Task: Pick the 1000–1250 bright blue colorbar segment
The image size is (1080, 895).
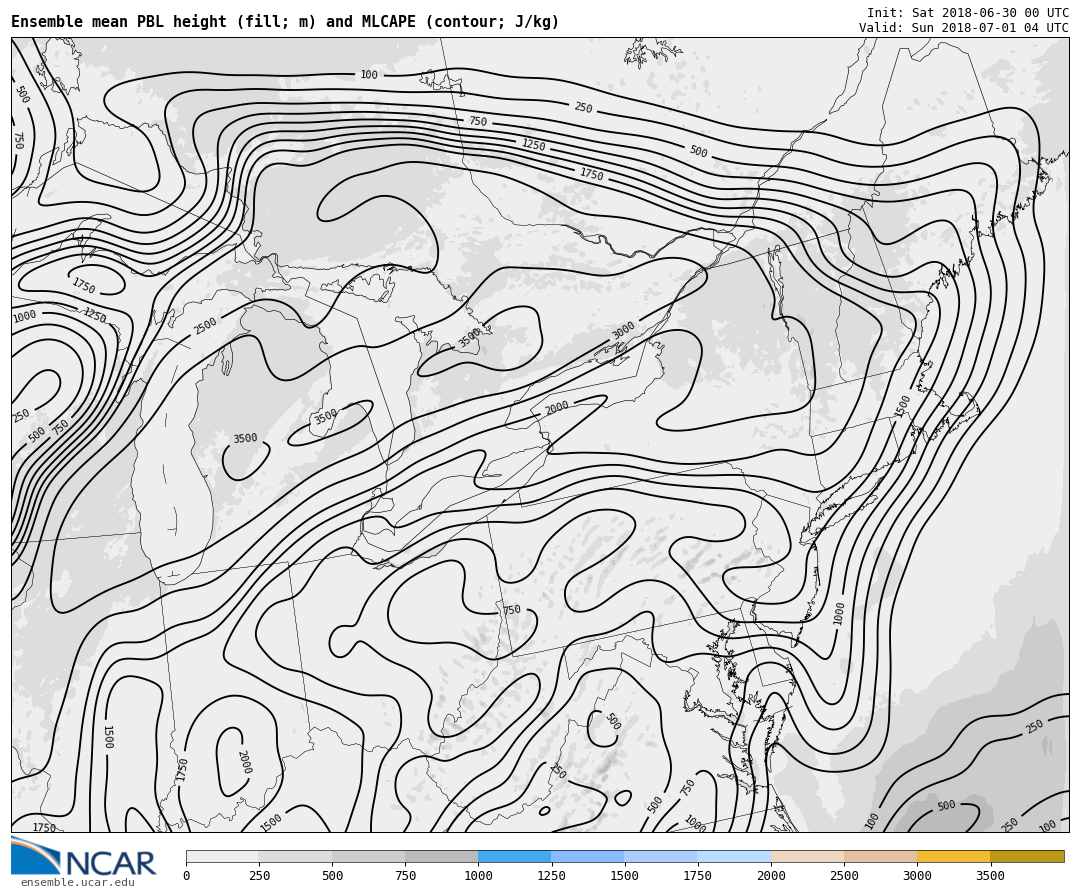Action: point(515,856)
